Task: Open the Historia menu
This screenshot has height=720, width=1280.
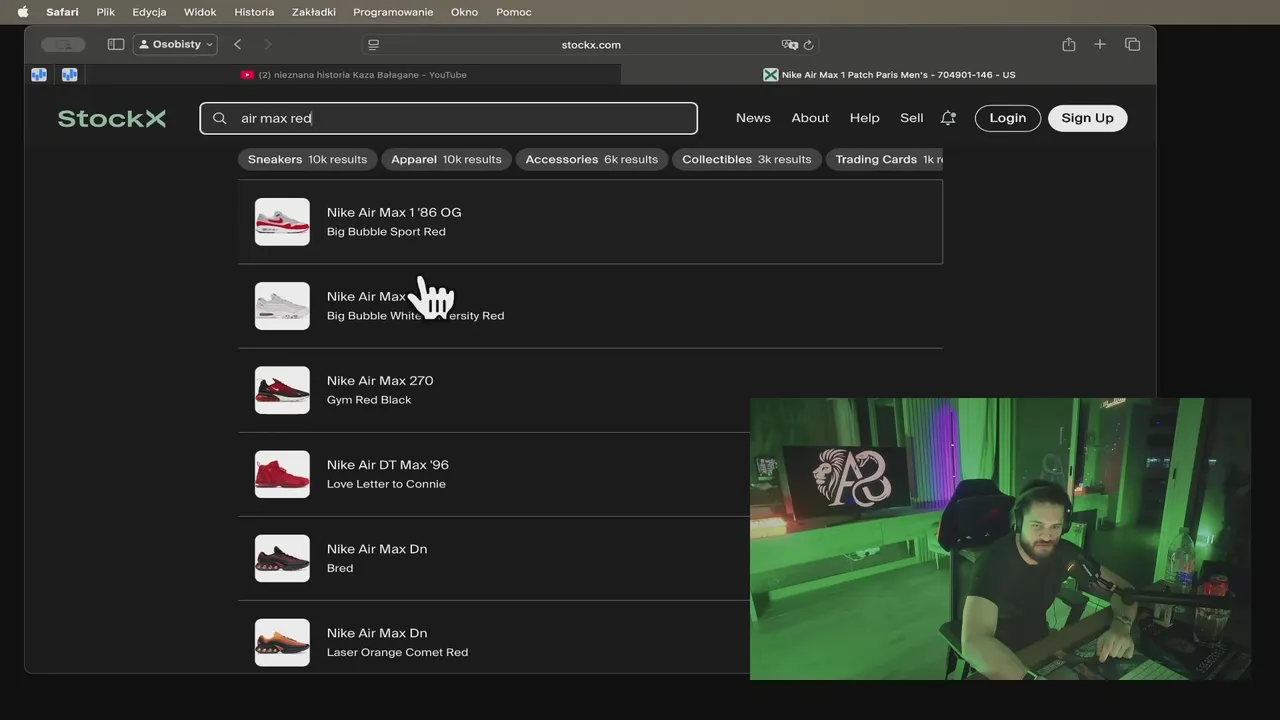Action: coord(254,12)
